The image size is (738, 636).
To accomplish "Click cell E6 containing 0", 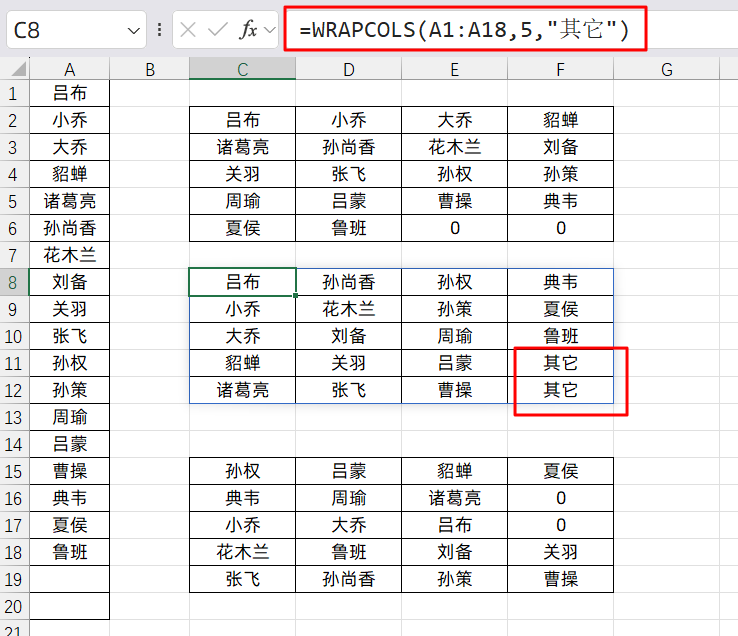I will 454,228.
